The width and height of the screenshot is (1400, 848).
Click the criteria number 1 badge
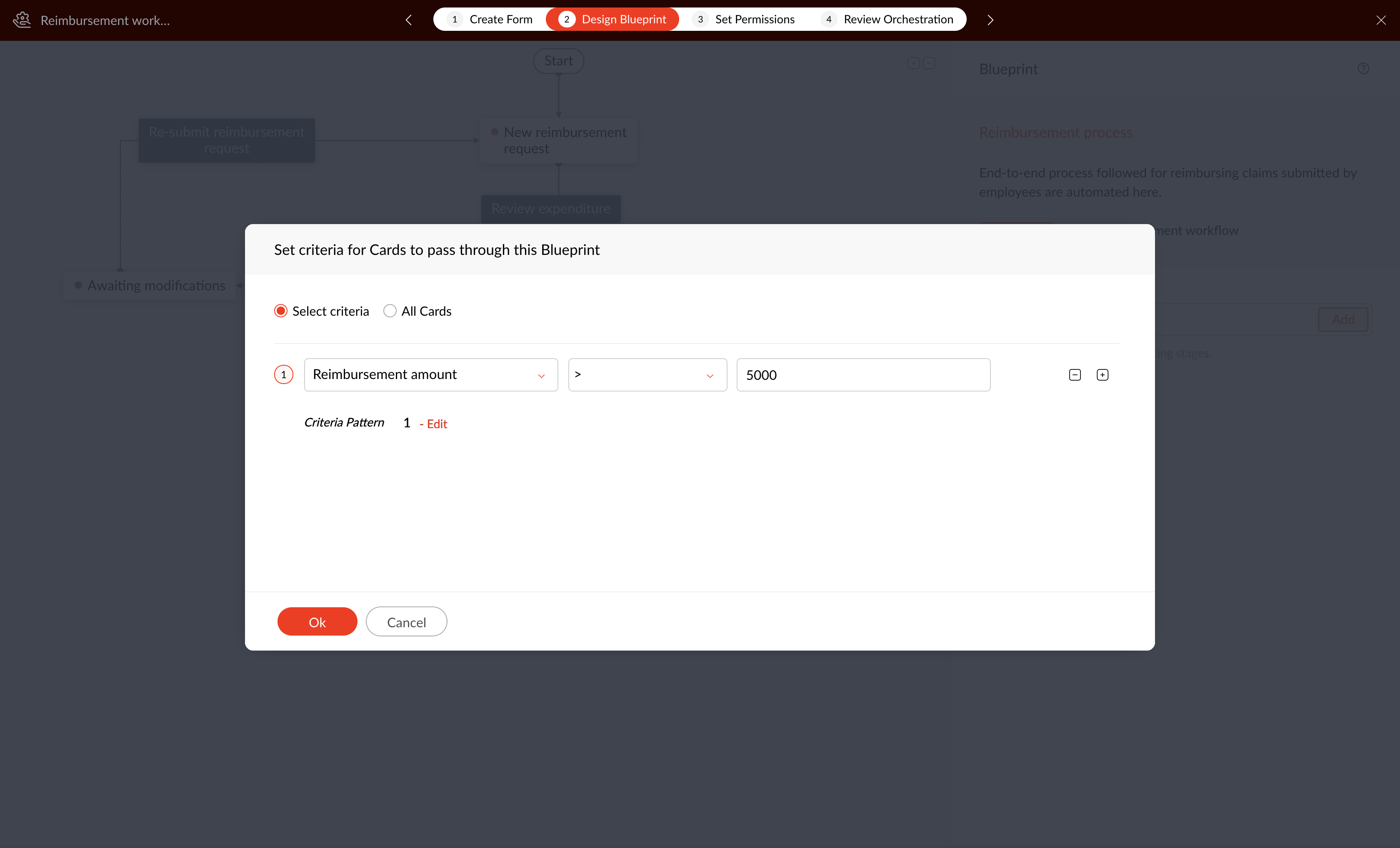pos(283,375)
